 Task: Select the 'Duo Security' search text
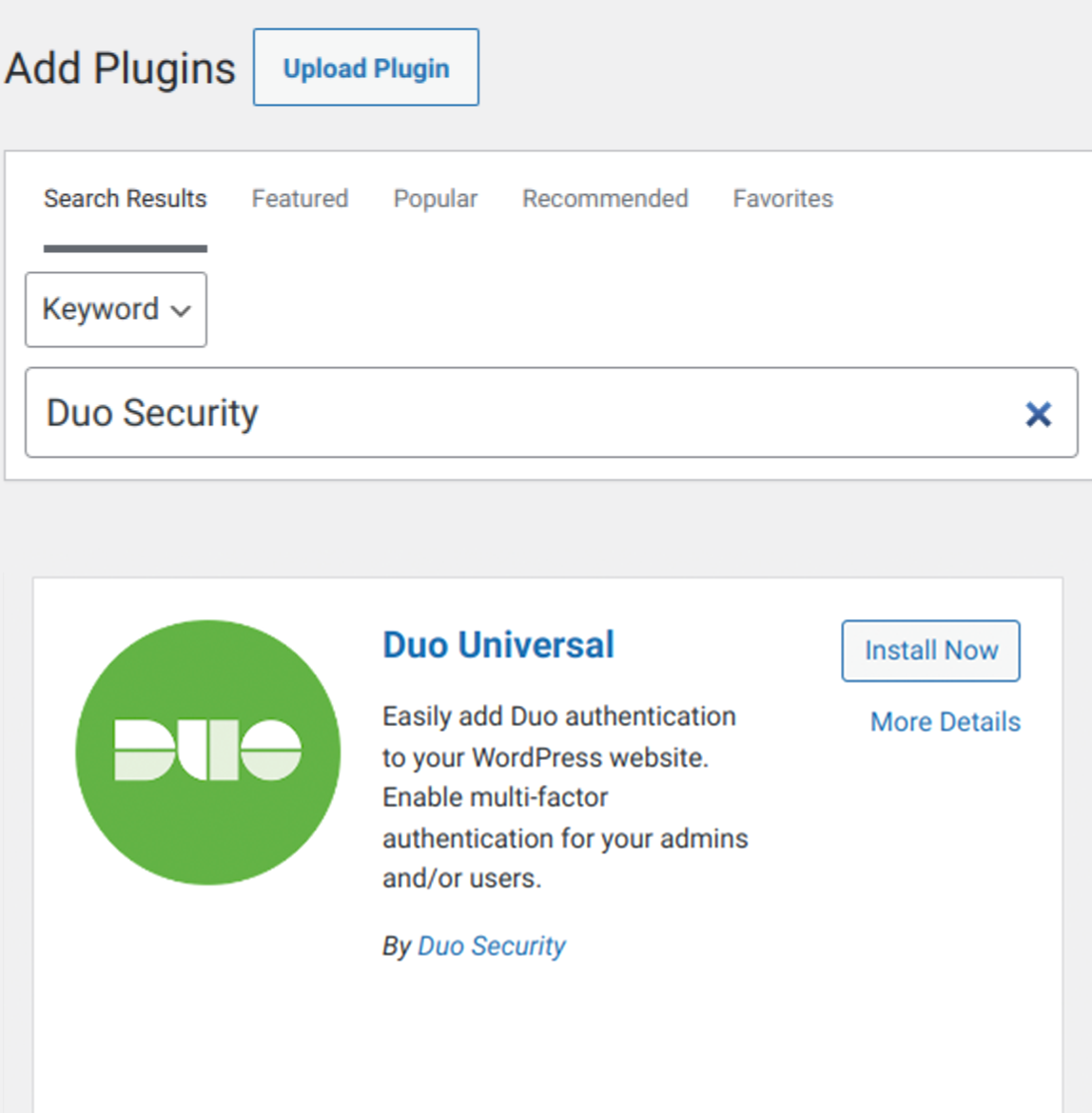click(x=150, y=414)
